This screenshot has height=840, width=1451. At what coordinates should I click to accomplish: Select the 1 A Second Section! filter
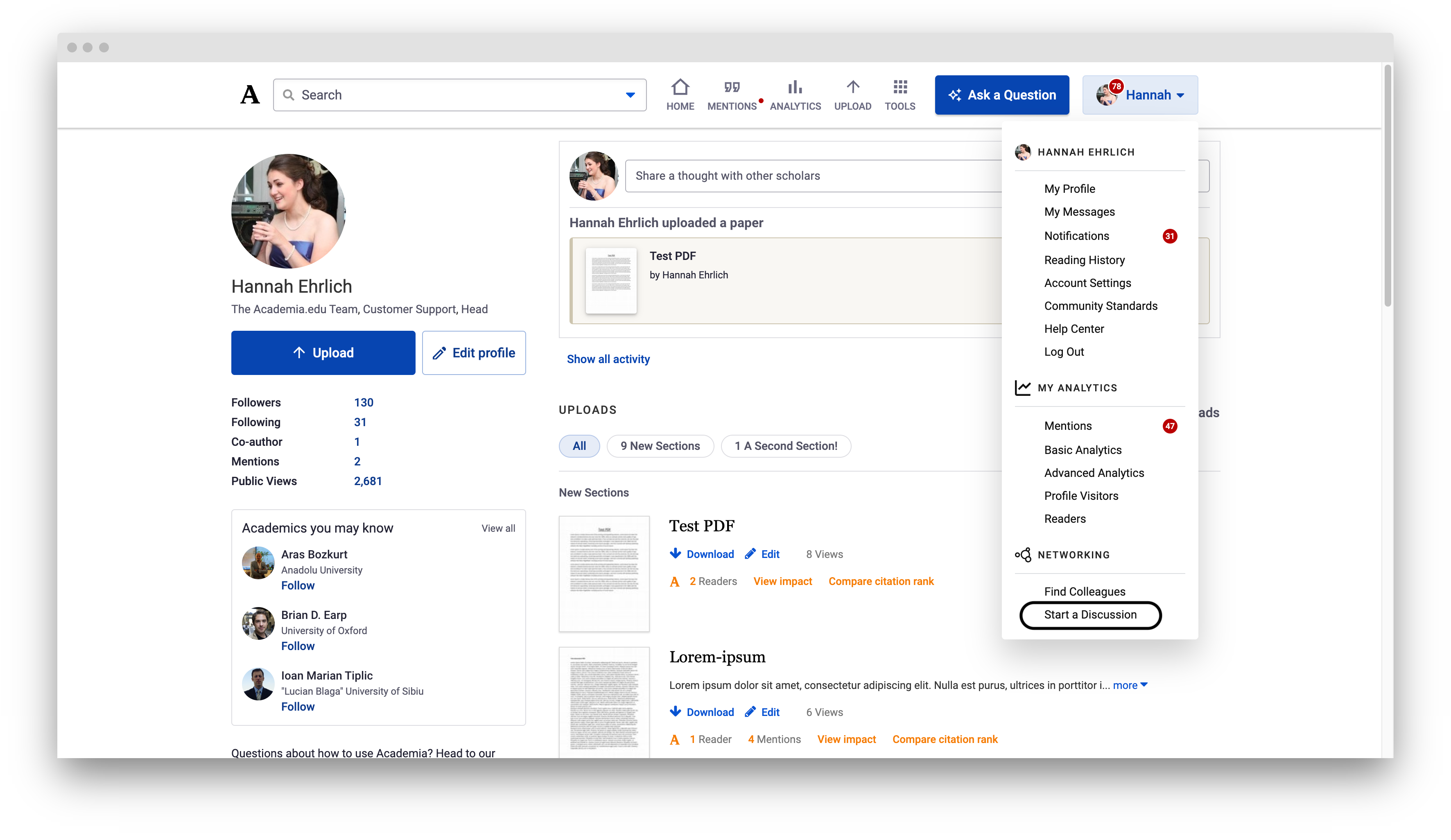786,446
